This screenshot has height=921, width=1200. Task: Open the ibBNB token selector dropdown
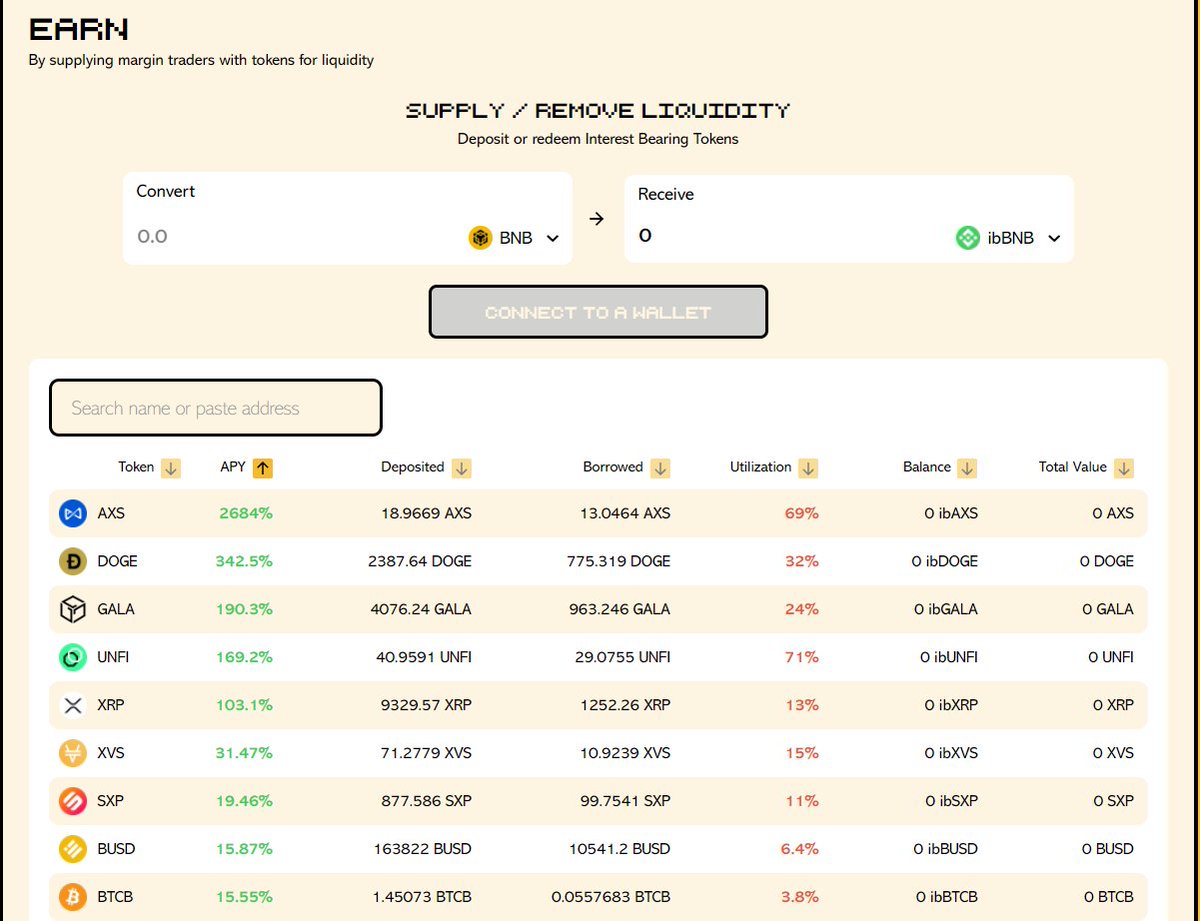tap(1053, 238)
